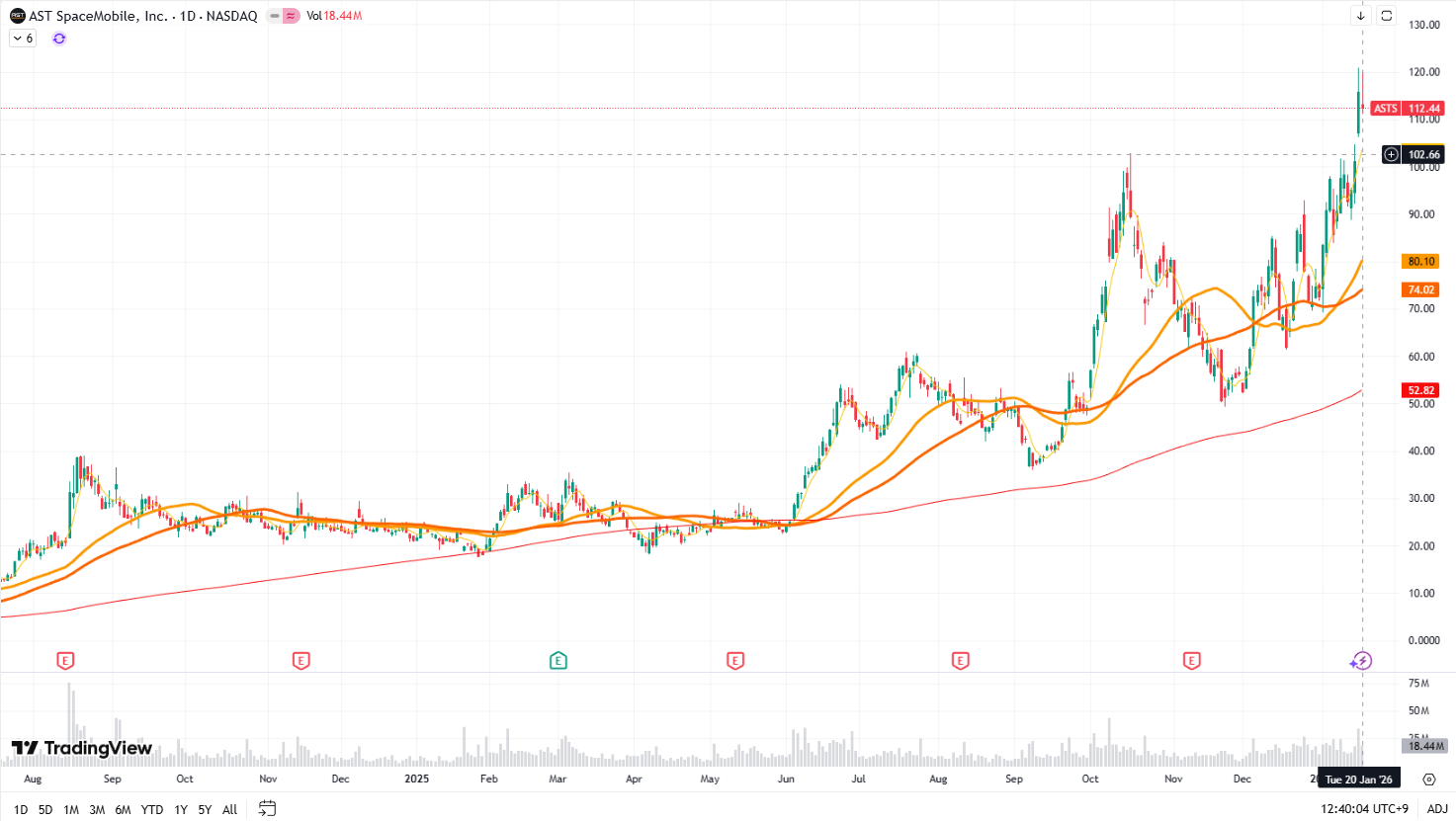Select the 5D time range

pyautogui.click(x=45, y=809)
